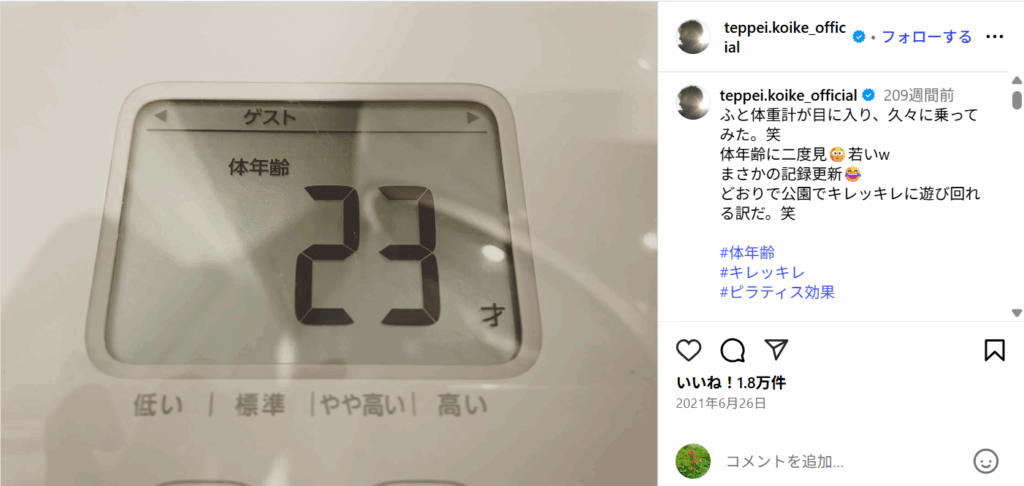The width and height of the screenshot is (1024, 486).
Task: Save post using the bookmark icon
Action: 994,351
